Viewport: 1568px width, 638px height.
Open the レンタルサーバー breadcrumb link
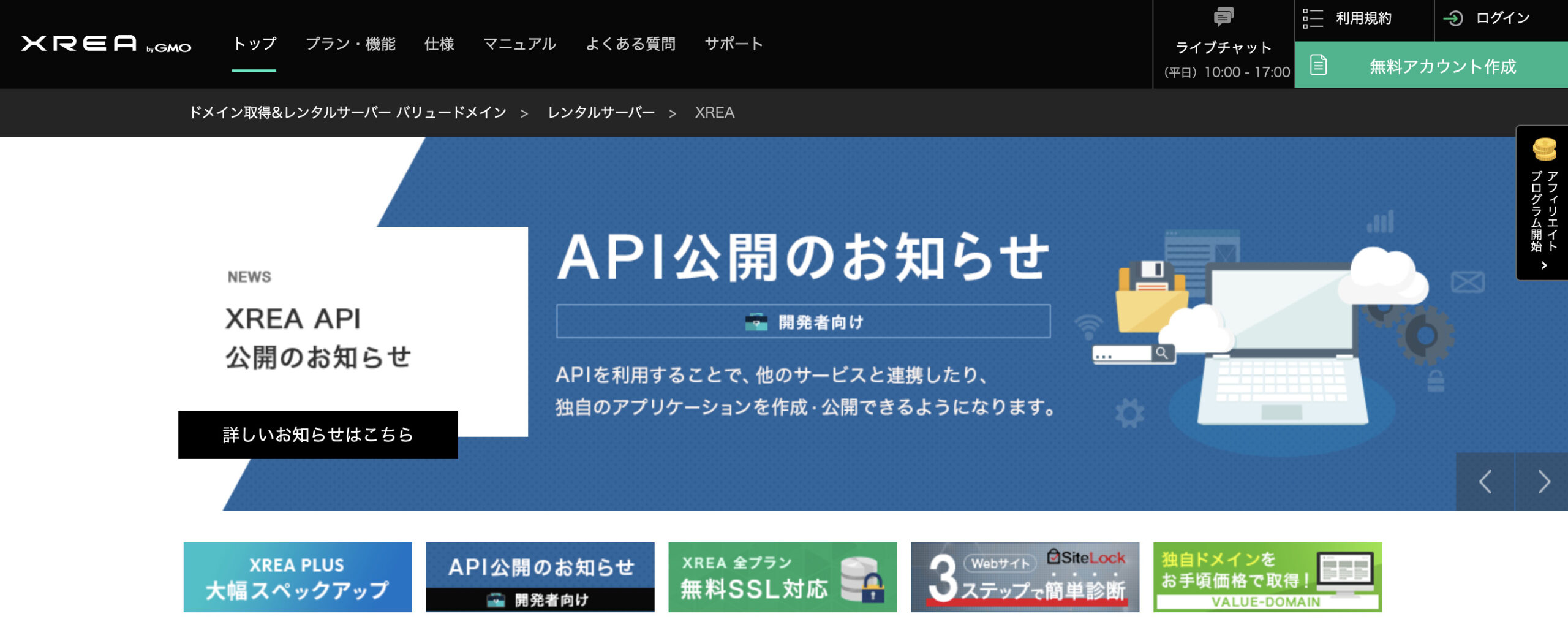pyautogui.click(x=601, y=112)
